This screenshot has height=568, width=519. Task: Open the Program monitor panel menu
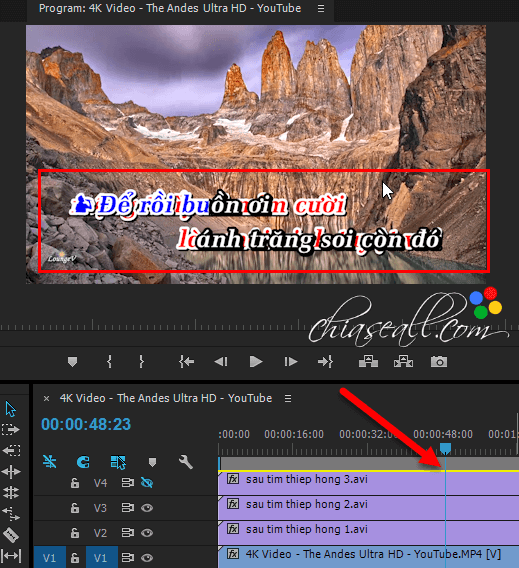[321, 8]
